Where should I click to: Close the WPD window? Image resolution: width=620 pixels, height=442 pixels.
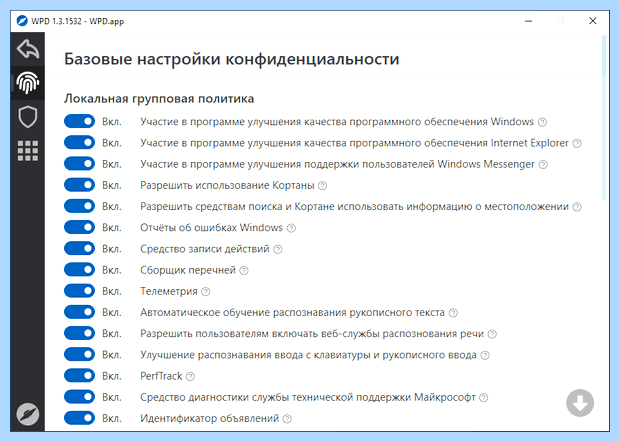tap(592, 21)
